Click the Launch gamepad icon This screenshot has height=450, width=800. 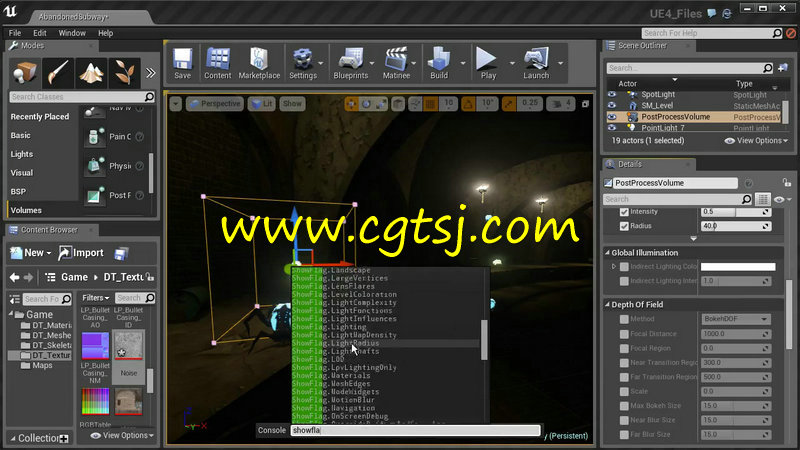coord(536,63)
